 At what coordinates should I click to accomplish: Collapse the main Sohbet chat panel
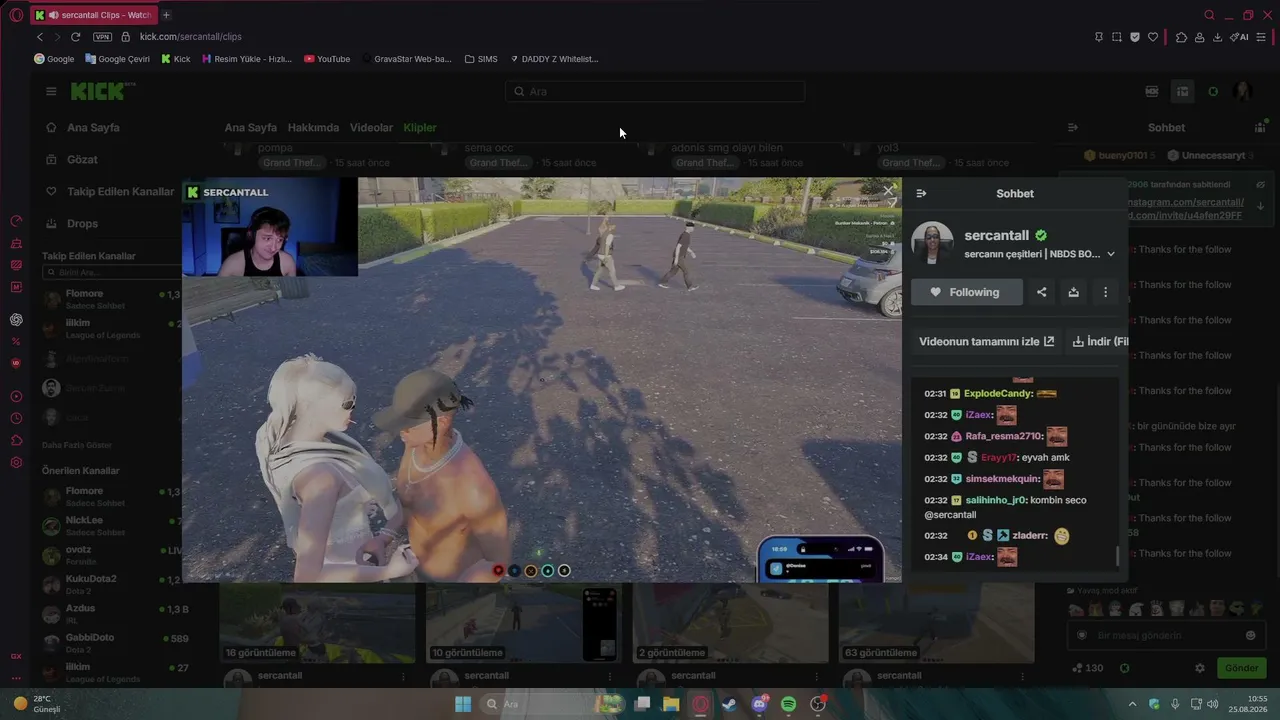(1073, 128)
